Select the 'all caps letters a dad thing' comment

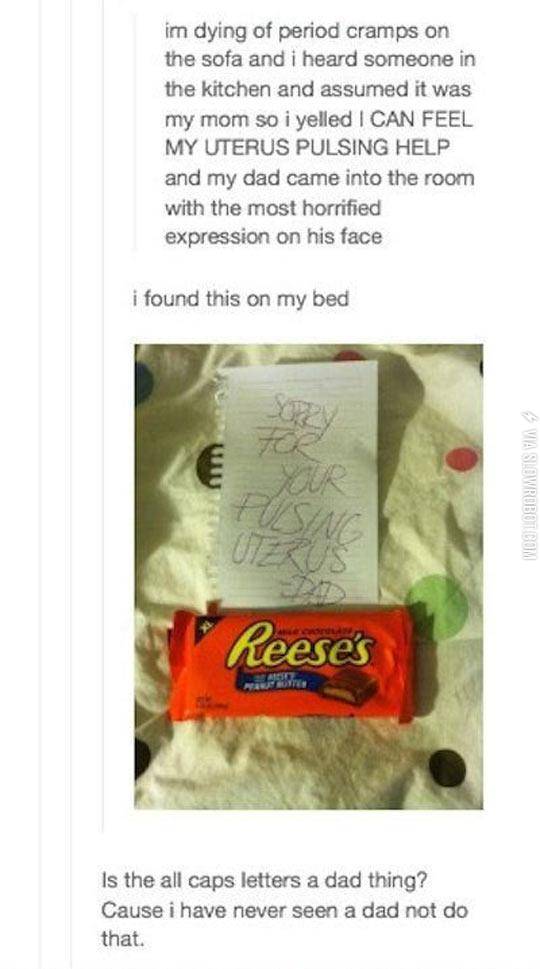284,910
